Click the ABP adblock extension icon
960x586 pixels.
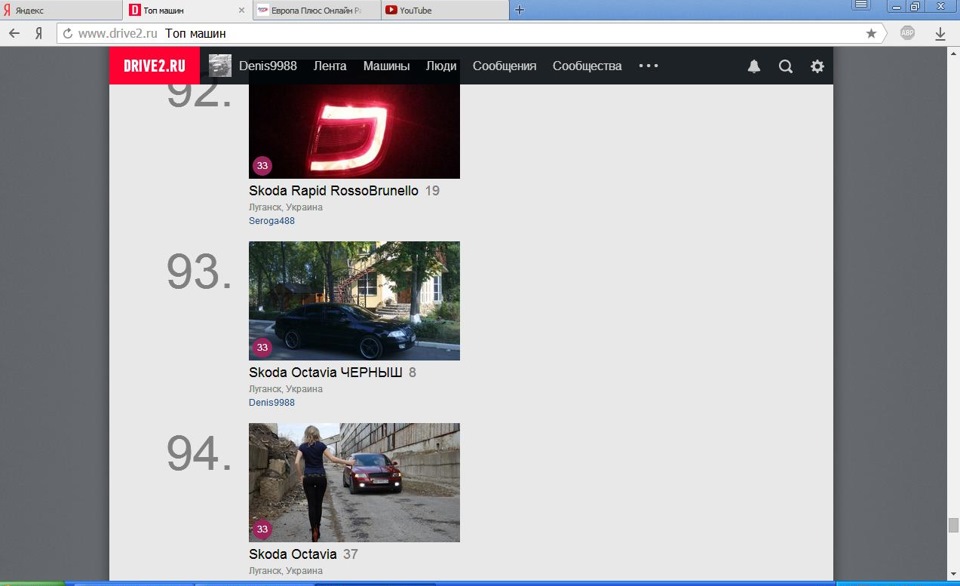point(907,33)
